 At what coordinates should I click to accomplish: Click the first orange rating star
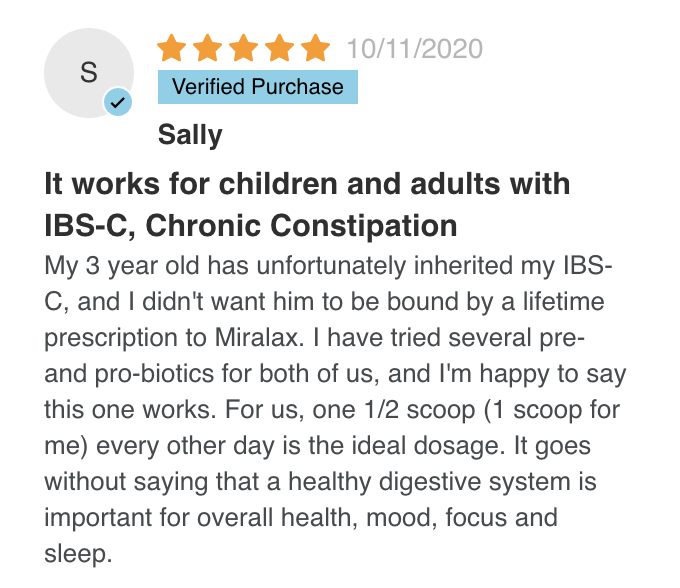172,47
